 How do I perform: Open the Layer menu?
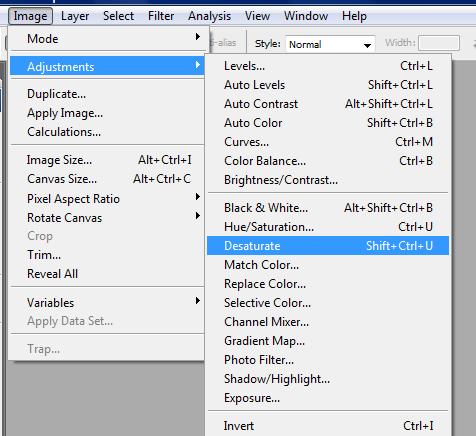[75, 16]
